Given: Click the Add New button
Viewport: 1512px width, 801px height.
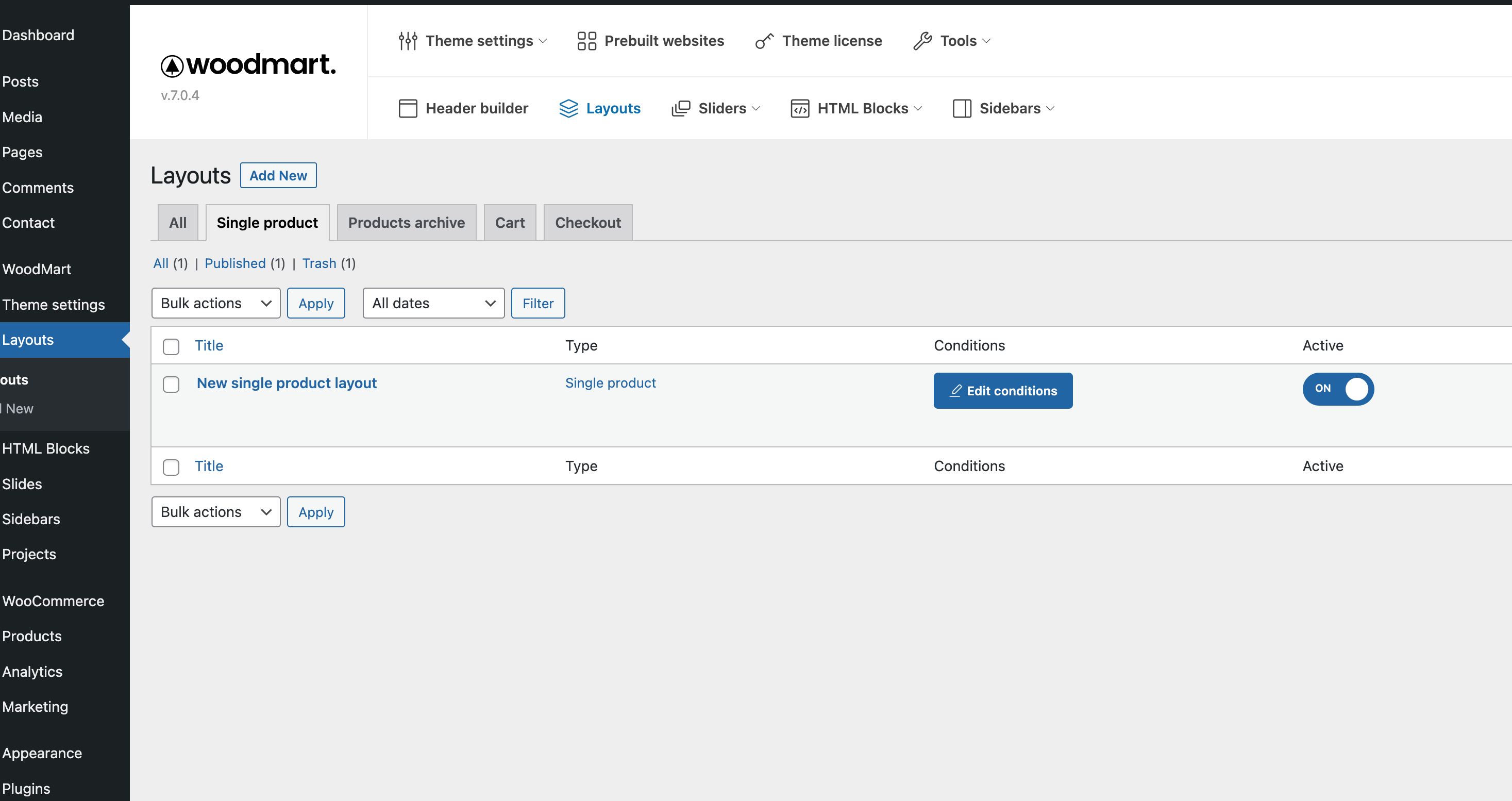Looking at the screenshot, I should 278,176.
